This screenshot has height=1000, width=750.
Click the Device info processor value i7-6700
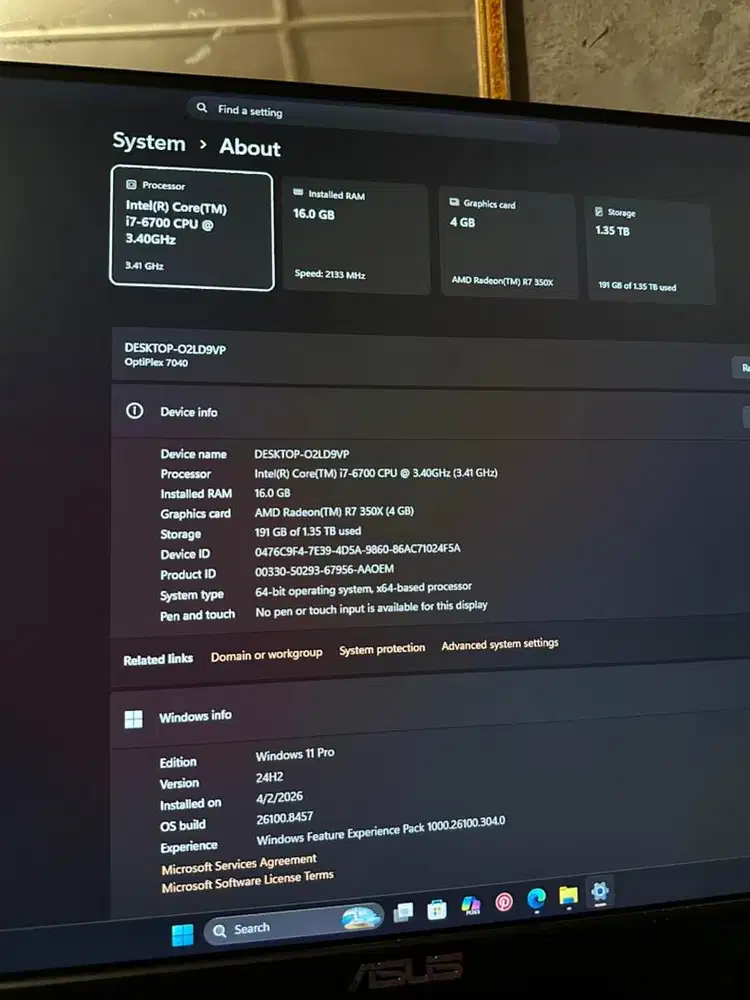point(376,473)
